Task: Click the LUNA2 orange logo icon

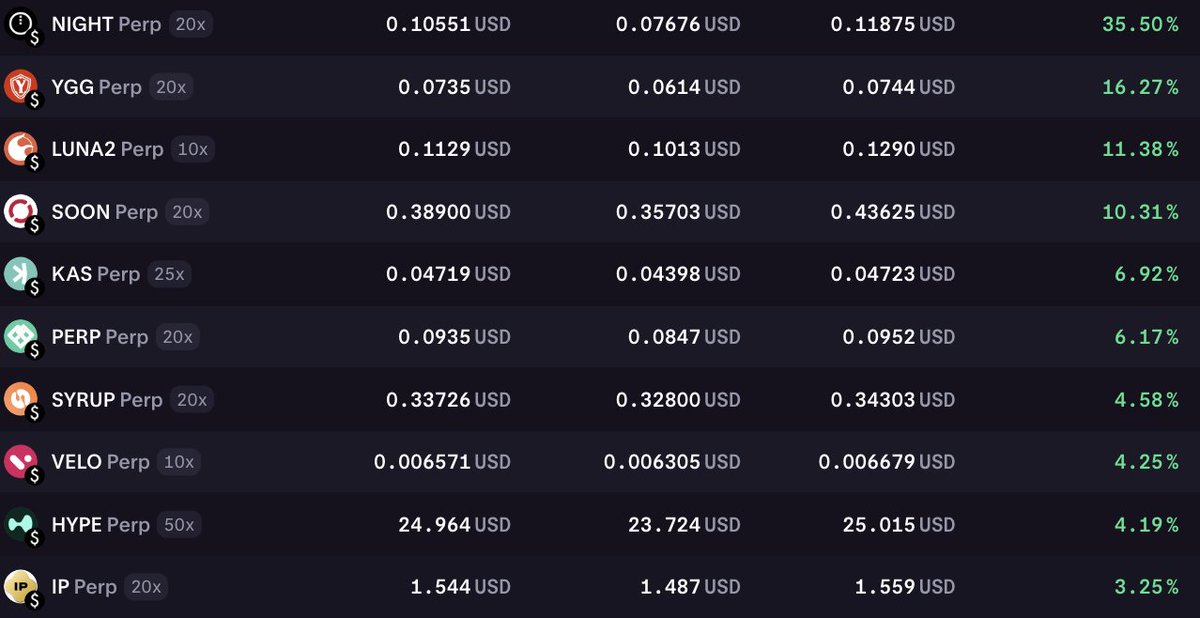Action: coord(22,149)
